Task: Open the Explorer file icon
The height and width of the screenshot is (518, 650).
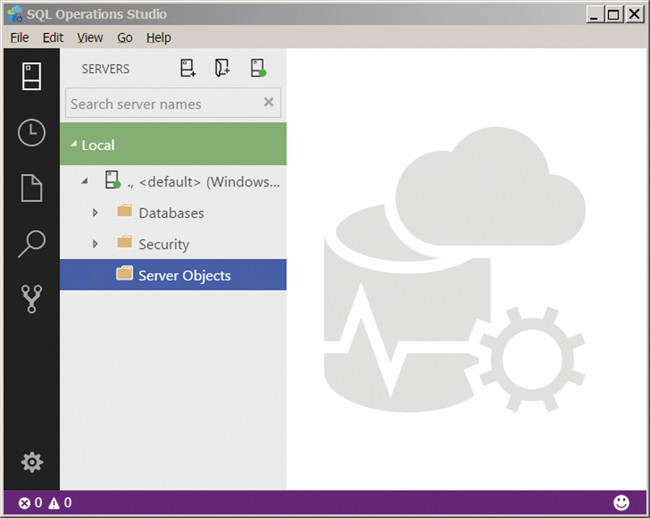Action: 32,188
